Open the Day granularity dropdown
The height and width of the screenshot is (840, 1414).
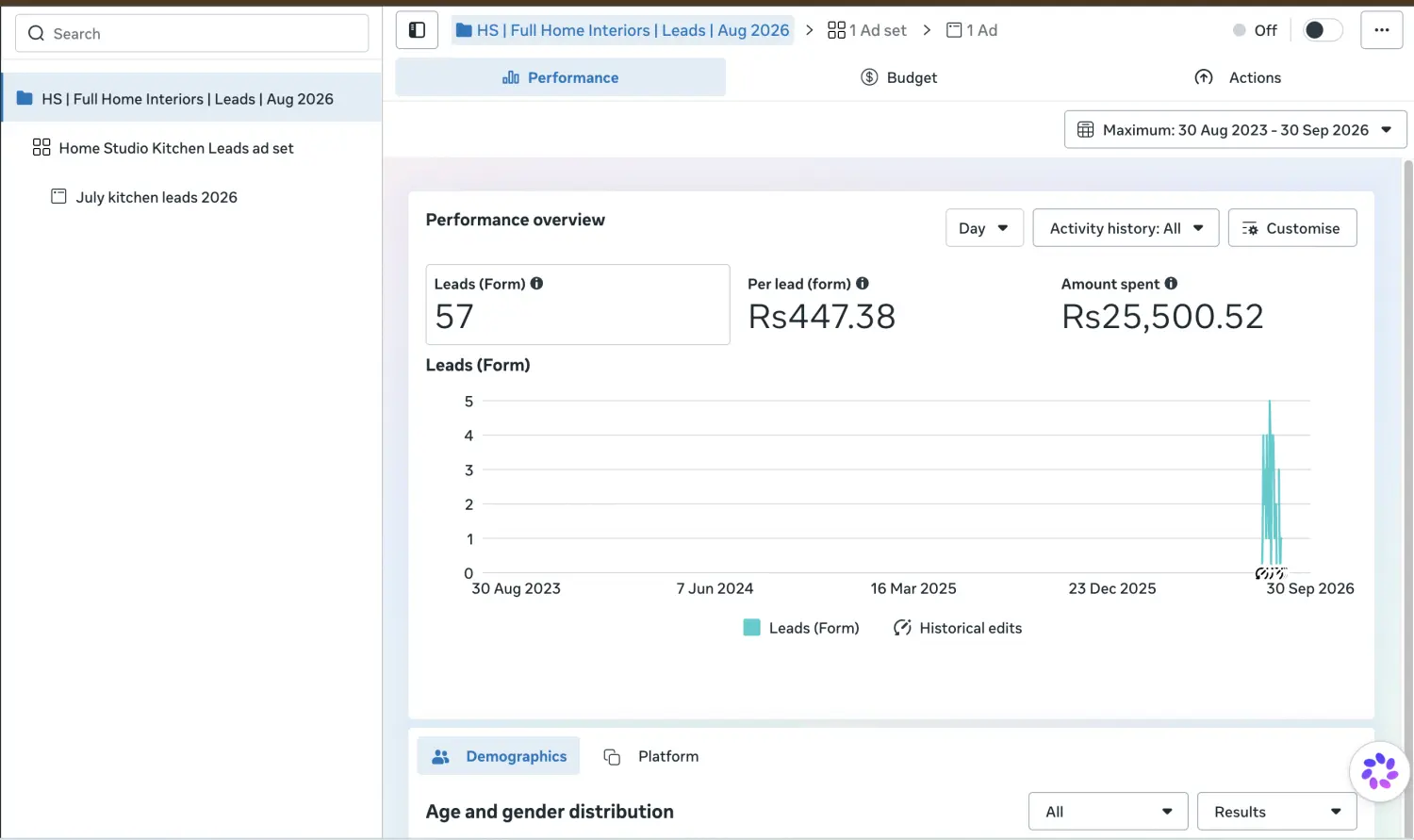[x=984, y=228]
